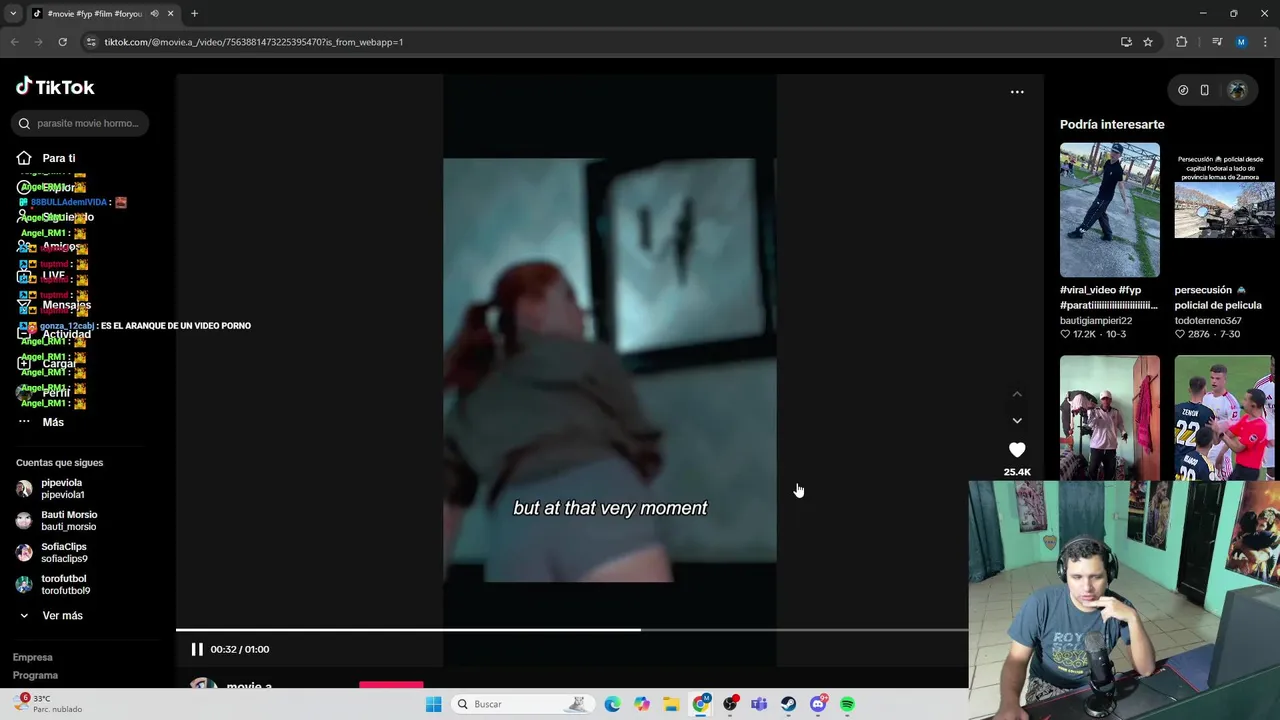Open the video's three-dot options menu

[x=1017, y=92]
